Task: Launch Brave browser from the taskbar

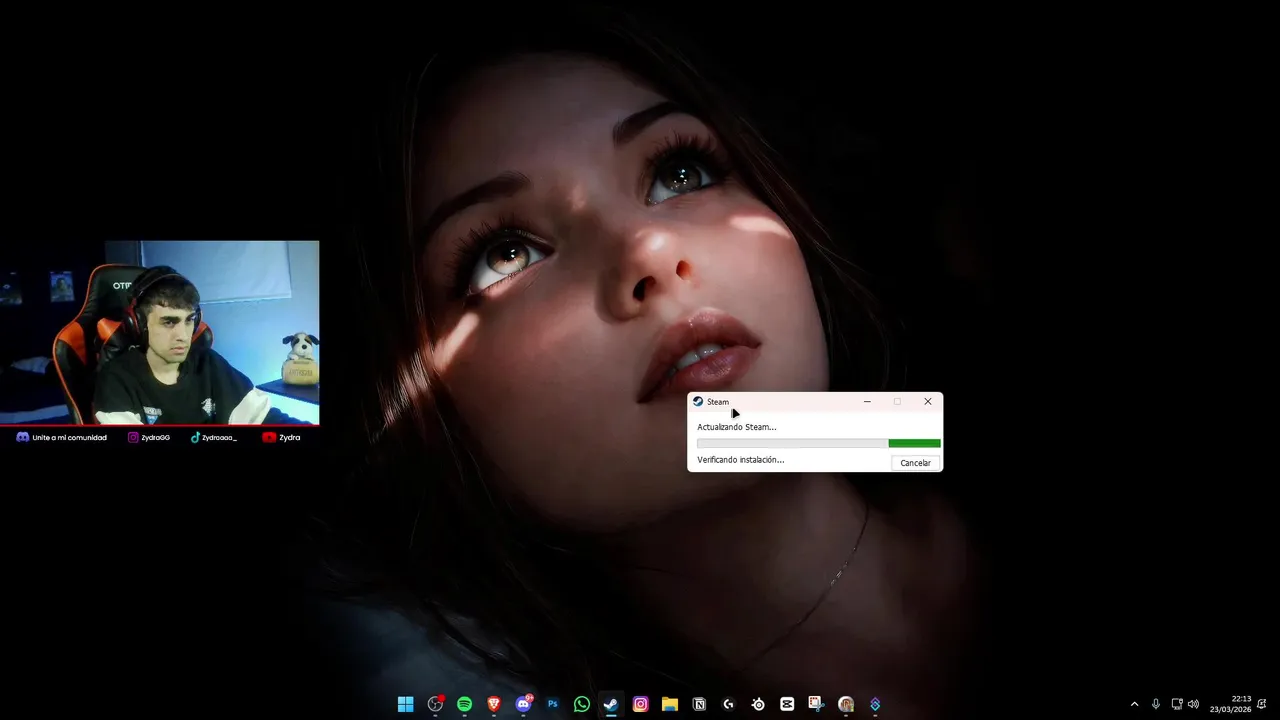Action: click(x=493, y=704)
